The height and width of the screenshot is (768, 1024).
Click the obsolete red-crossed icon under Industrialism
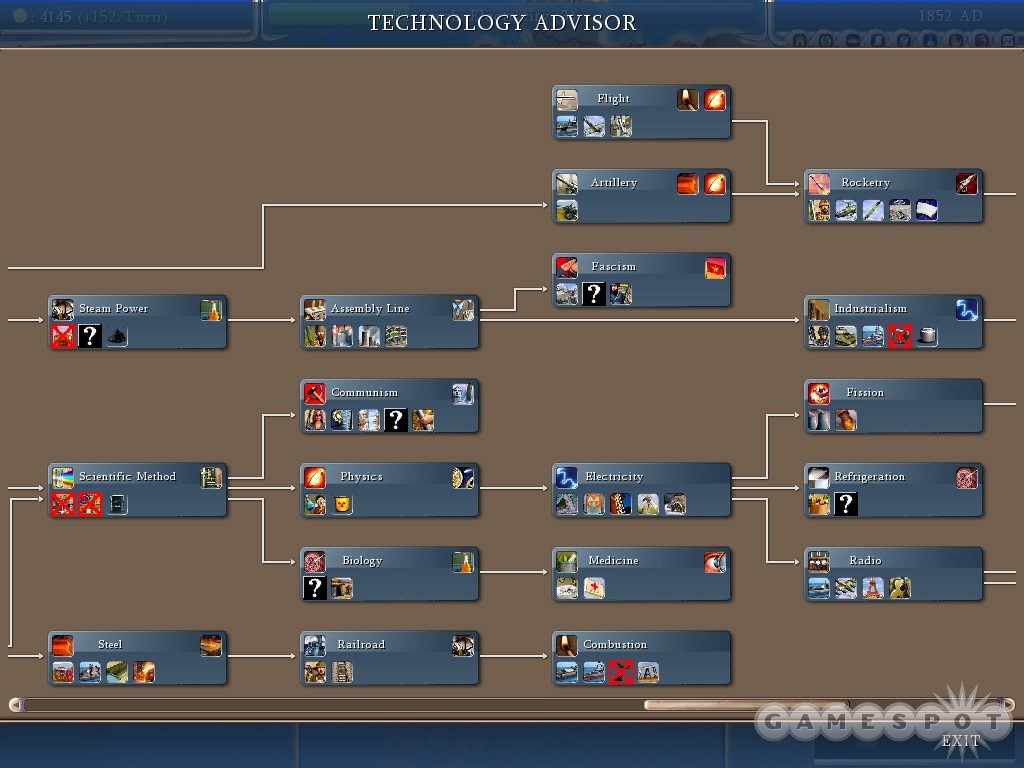click(x=900, y=336)
